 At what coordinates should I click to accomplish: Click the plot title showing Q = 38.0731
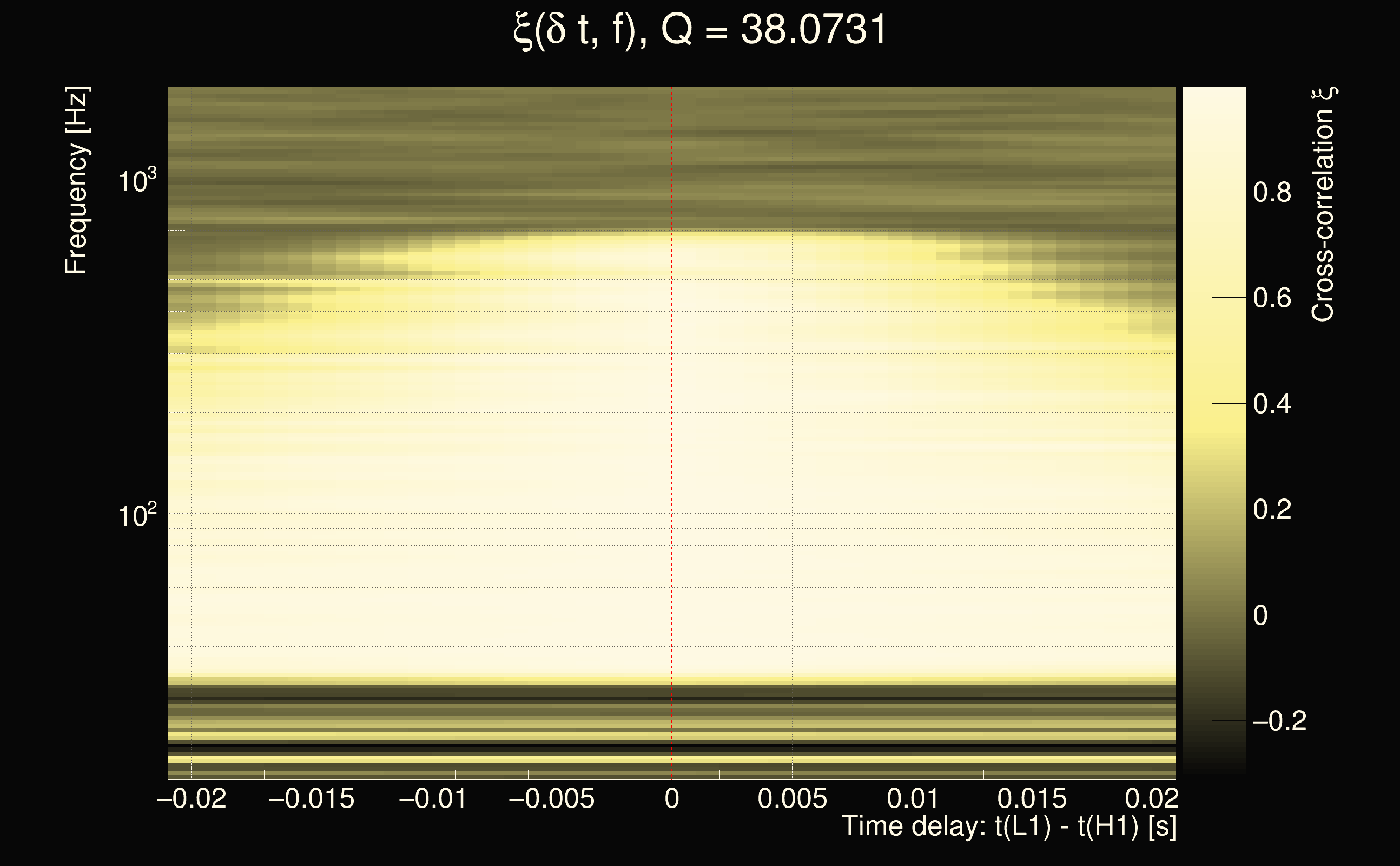click(x=699, y=30)
